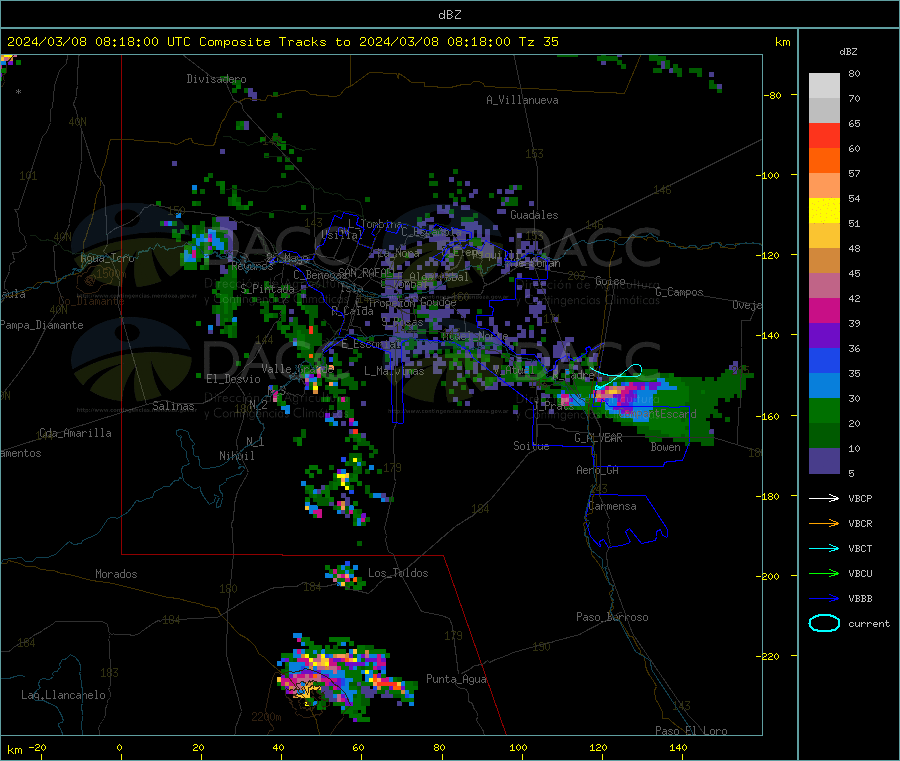Select the slate 5-10 dBZ swatch

coord(824,461)
